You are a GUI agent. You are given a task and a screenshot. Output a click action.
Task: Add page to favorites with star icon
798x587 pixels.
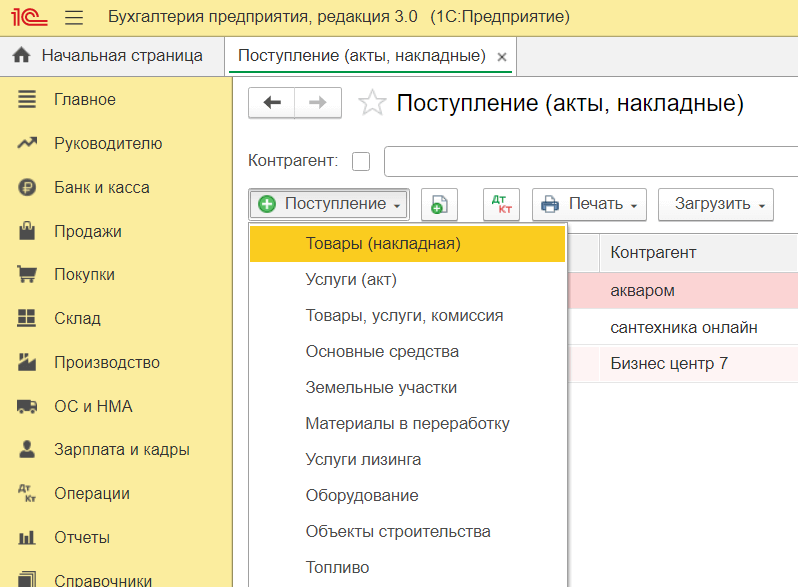[x=372, y=103]
